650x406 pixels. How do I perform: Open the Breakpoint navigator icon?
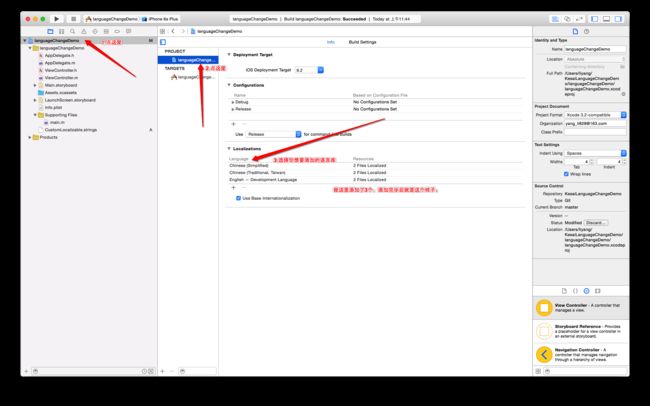point(117,32)
